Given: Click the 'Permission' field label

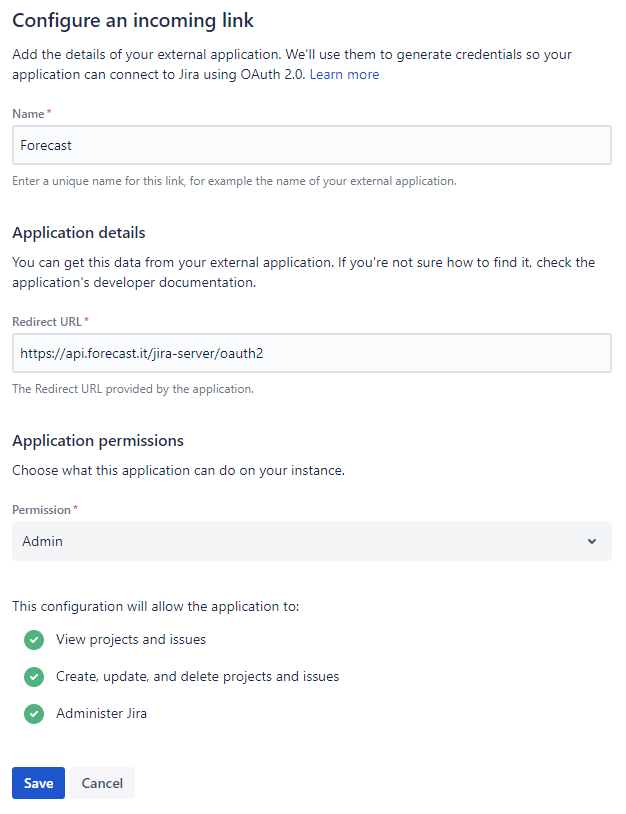Looking at the screenshot, I should [42, 510].
